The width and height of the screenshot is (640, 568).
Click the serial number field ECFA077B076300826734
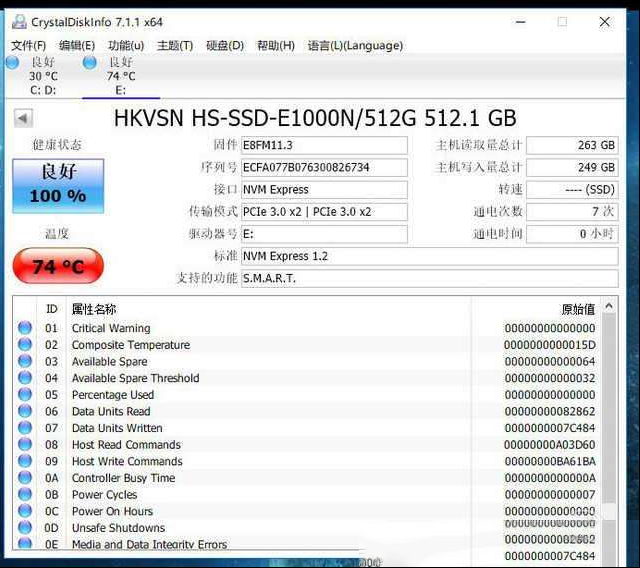coord(324,167)
